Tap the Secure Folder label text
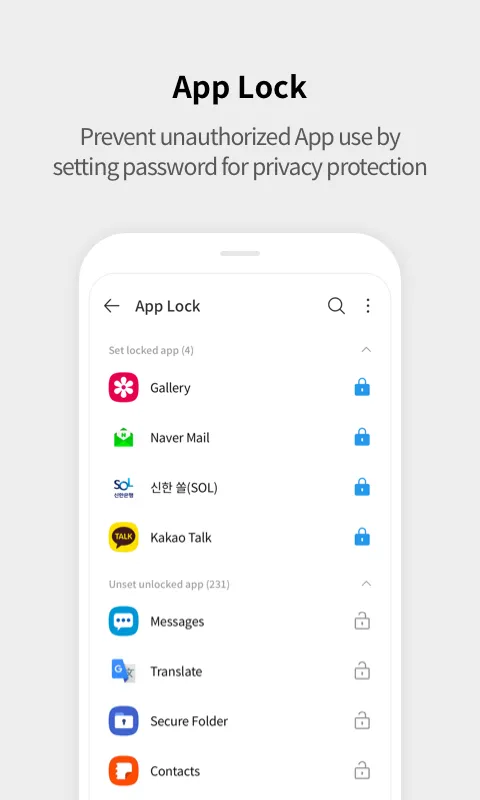The height and width of the screenshot is (800, 480). click(189, 721)
